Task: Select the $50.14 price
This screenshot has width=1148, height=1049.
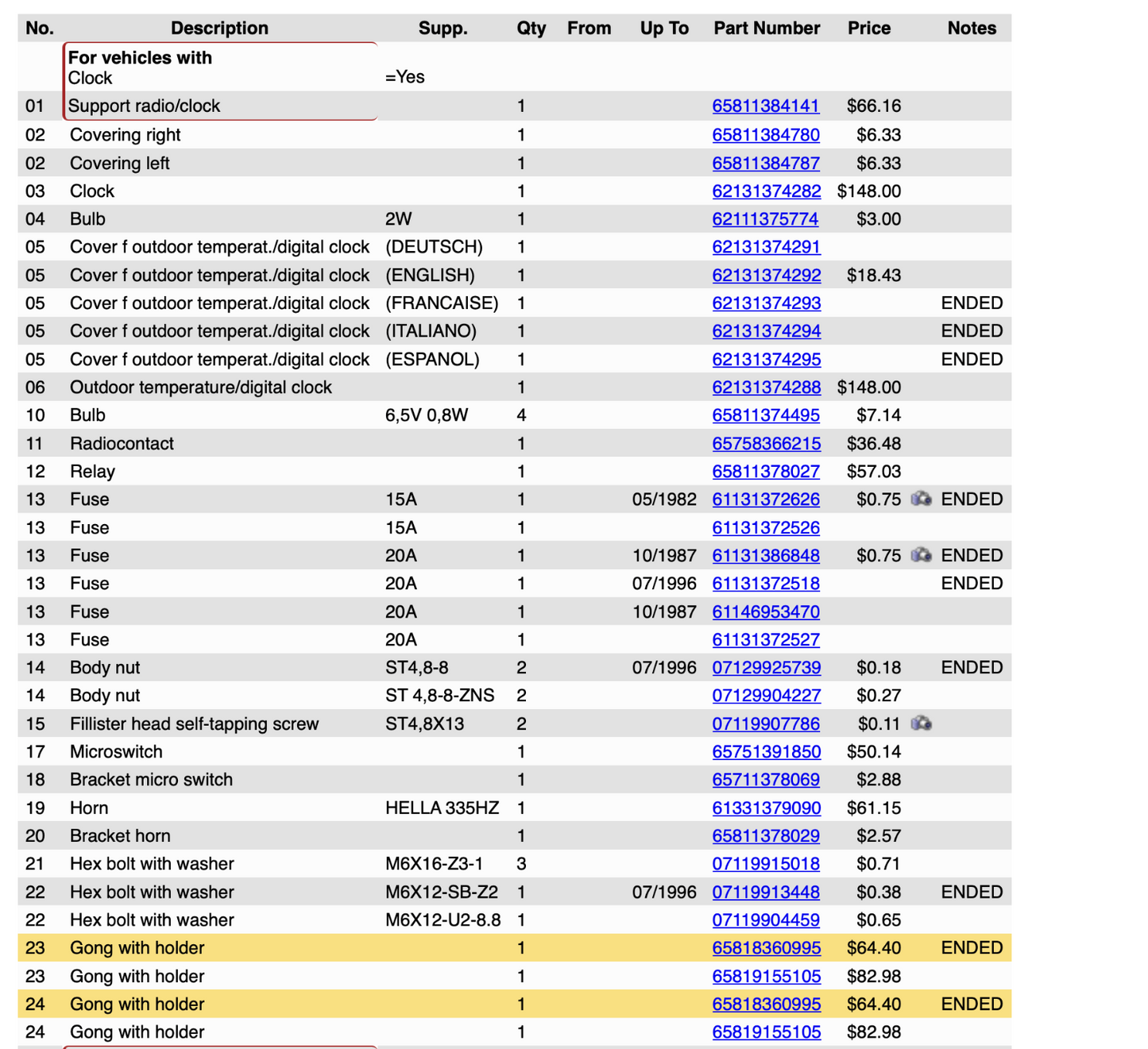Action: (874, 752)
